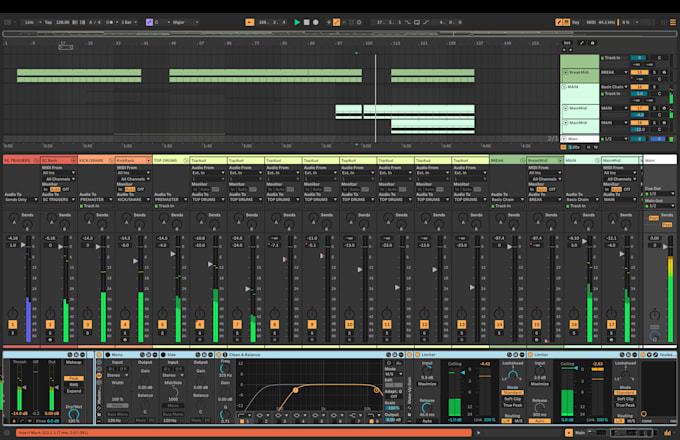The width and height of the screenshot is (680, 440).
Task: Click the Stop button in transport
Action: (307, 22)
